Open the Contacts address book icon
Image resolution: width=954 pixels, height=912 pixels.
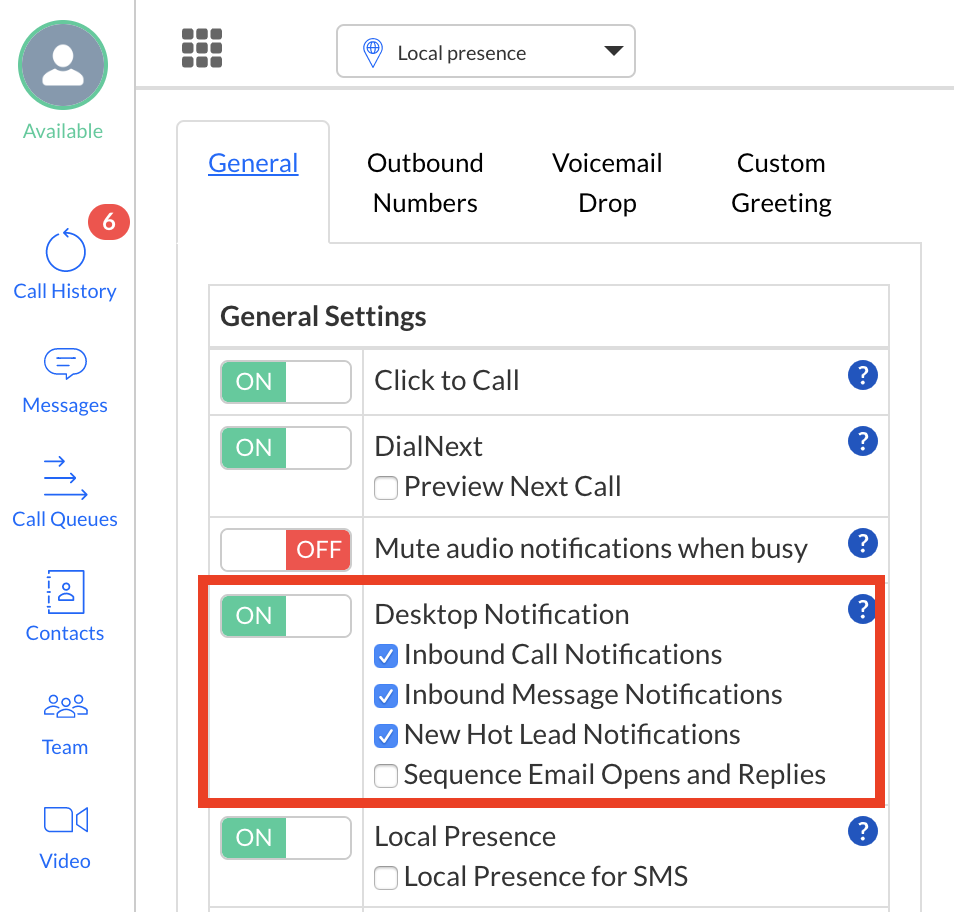pos(65,592)
